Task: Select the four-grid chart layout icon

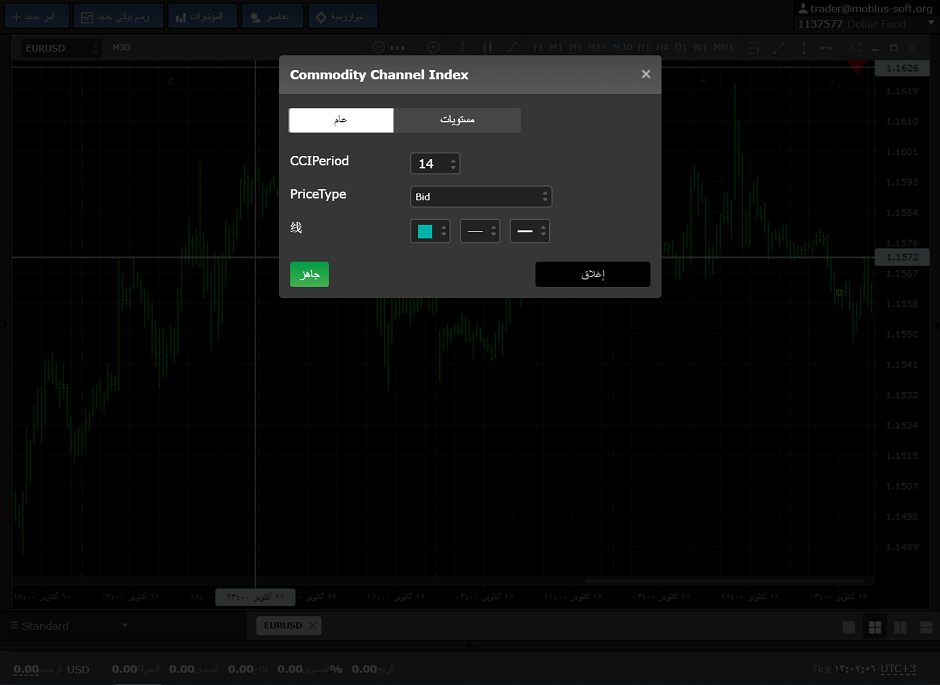Action: [875, 627]
